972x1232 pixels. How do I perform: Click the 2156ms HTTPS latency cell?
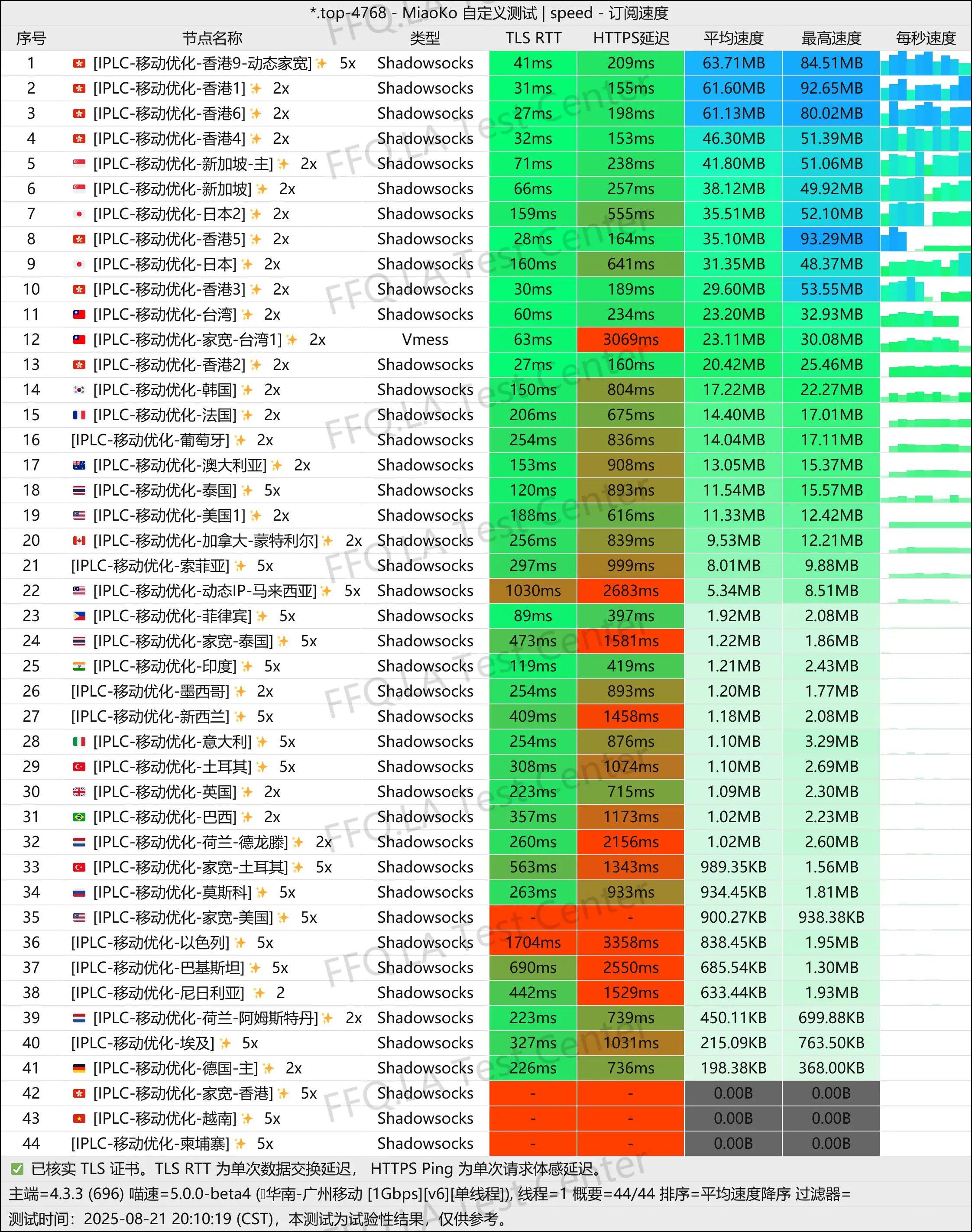631,842
